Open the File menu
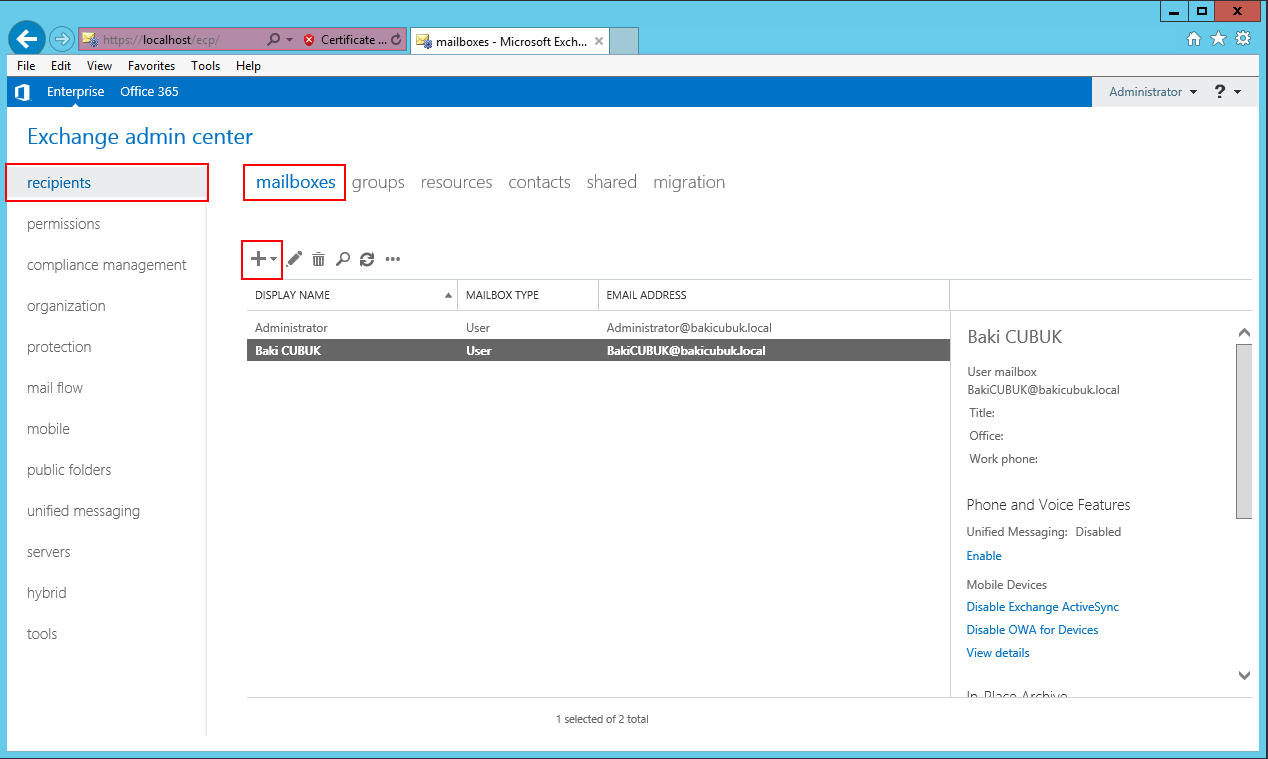This screenshot has height=759, width=1268. [26, 66]
